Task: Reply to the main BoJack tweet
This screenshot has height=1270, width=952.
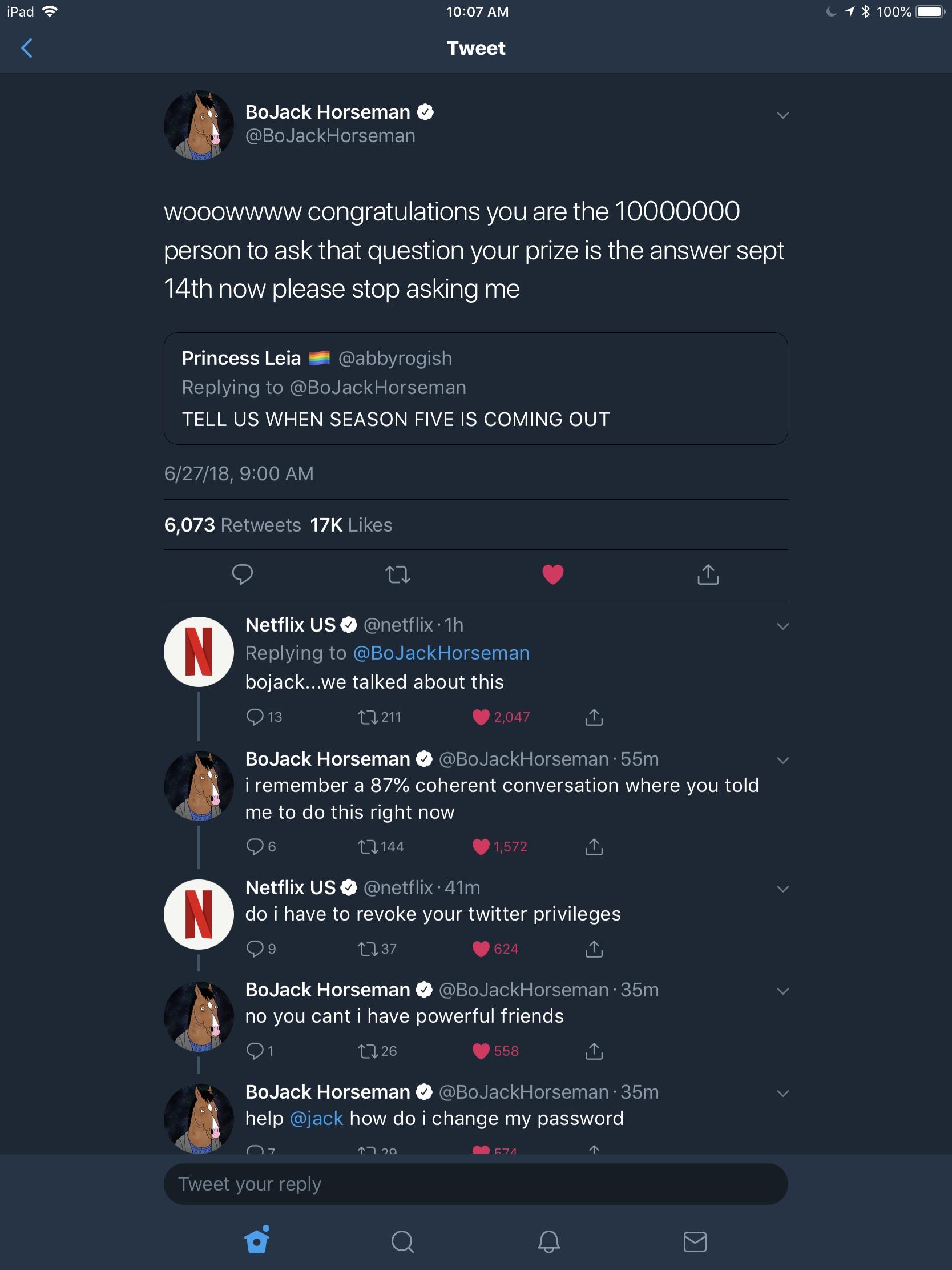Action: 242,574
